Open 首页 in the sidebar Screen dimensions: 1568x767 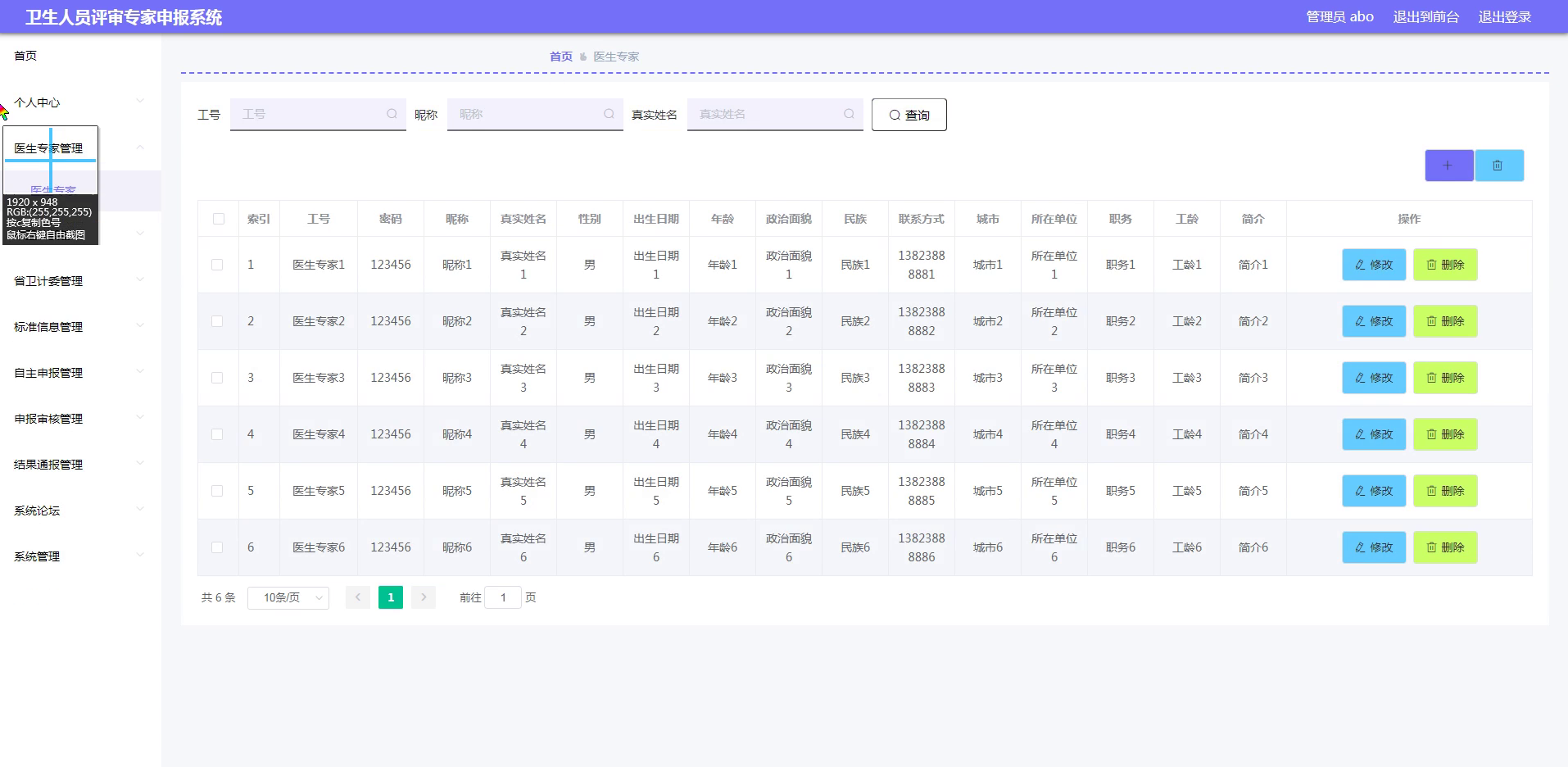pyautogui.click(x=25, y=56)
